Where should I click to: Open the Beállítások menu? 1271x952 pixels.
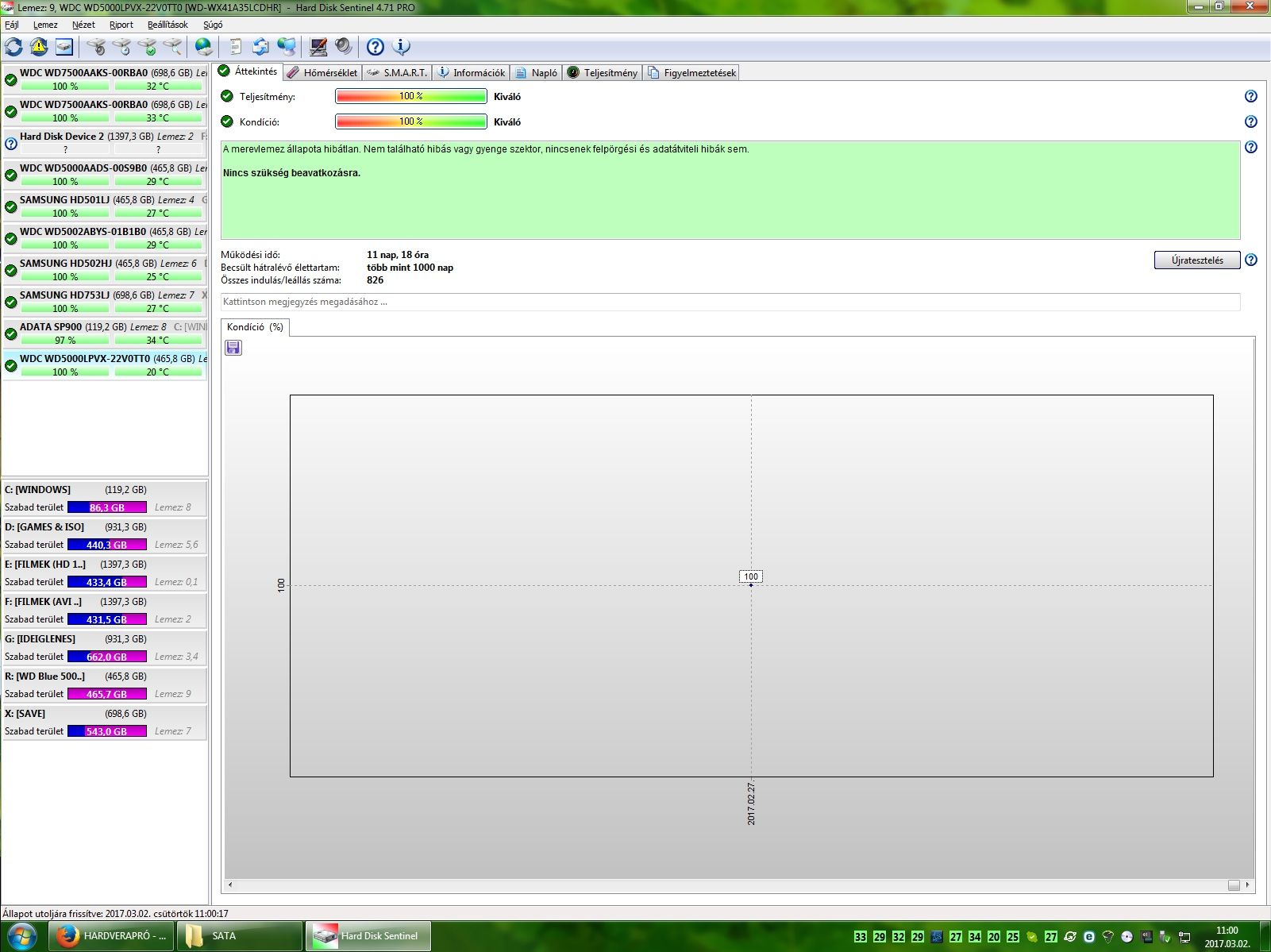pos(168,25)
